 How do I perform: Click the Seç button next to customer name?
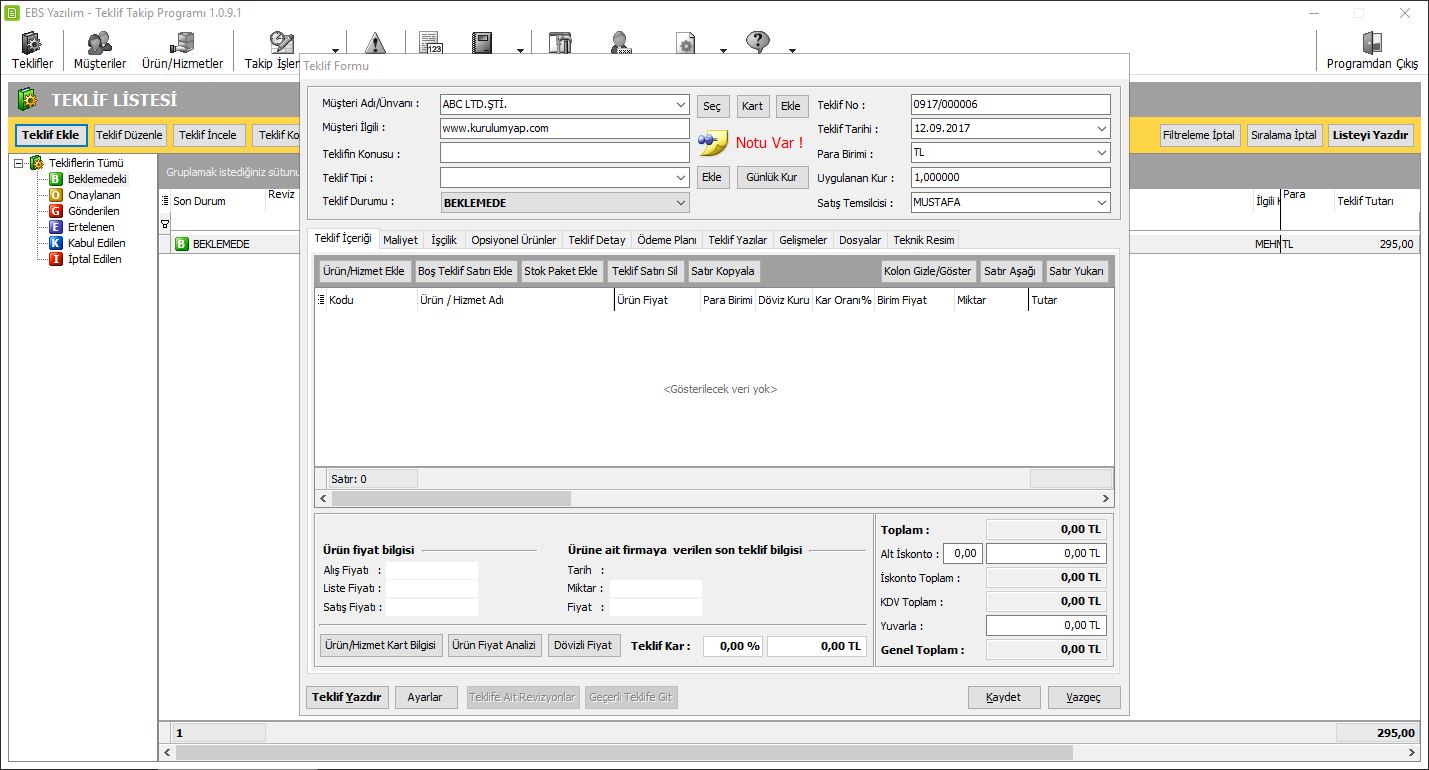[712, 106]
